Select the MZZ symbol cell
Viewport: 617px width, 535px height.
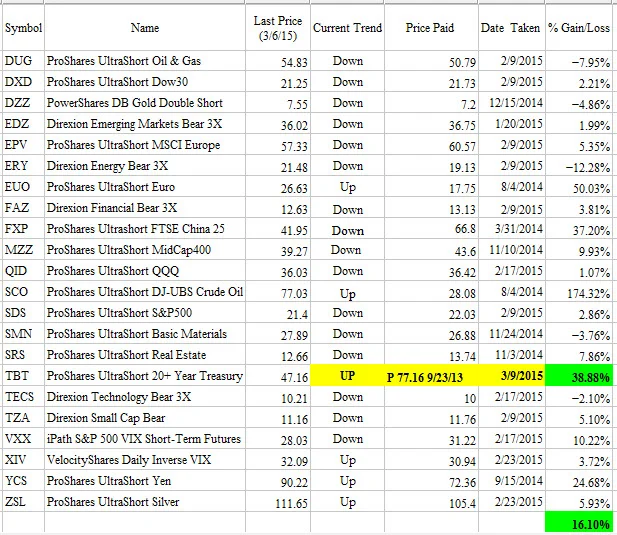pos(23,249)
